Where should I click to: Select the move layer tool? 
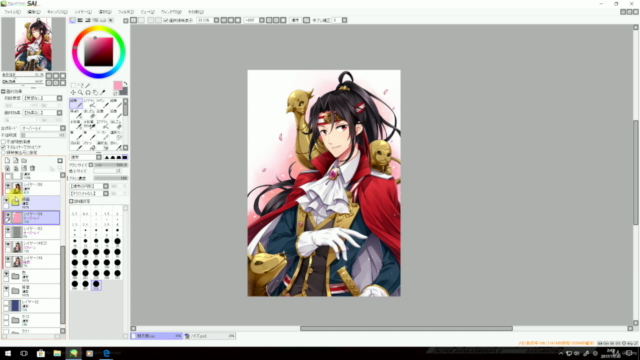[x=73, y=93]
